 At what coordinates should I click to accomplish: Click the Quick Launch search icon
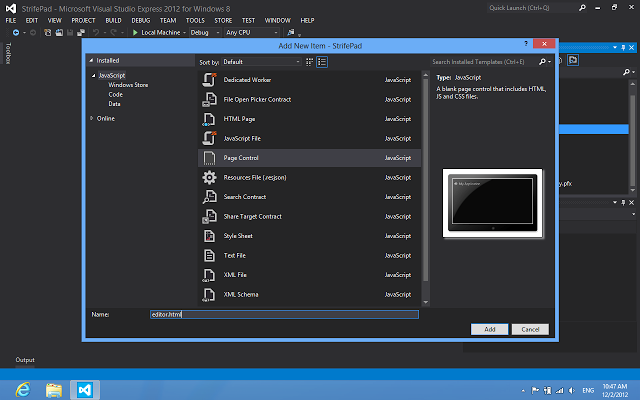[x=582, y=8]
